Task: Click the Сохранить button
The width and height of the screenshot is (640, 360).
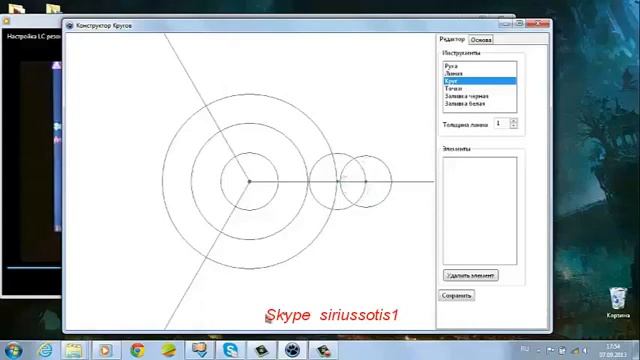Action: (456, 296)
